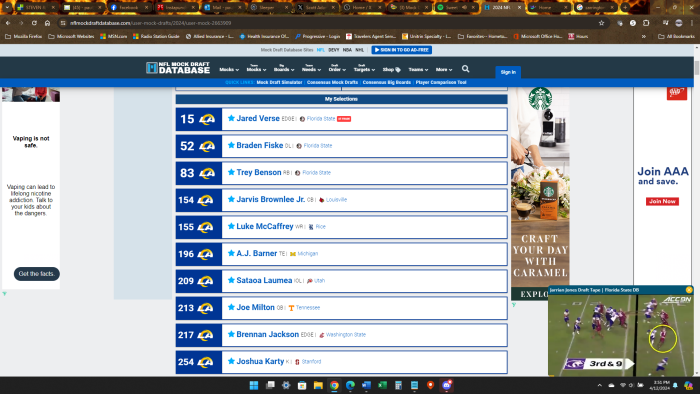
Task: Click Join Now on the AAA ad
Action: pyautogui.click(x=662, y=202)
